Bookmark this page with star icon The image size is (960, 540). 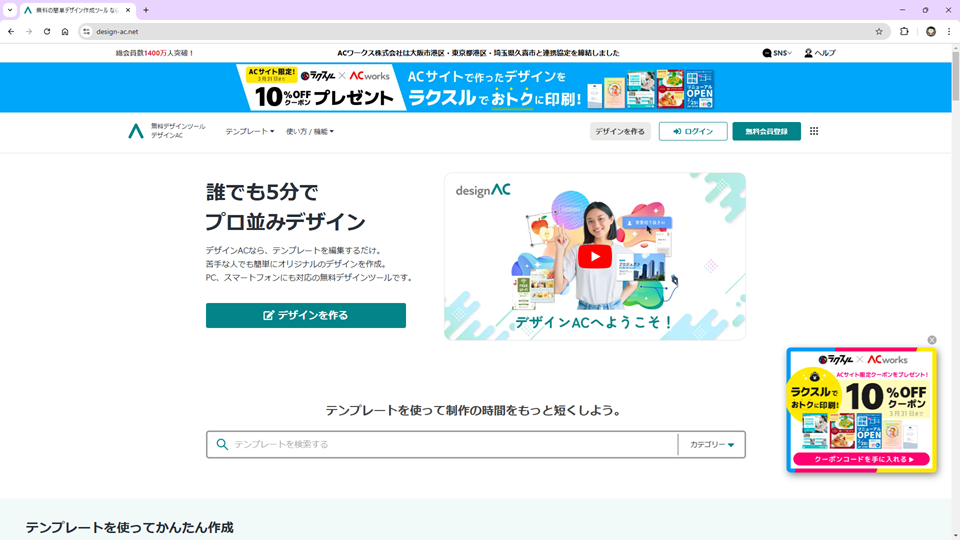879,31
